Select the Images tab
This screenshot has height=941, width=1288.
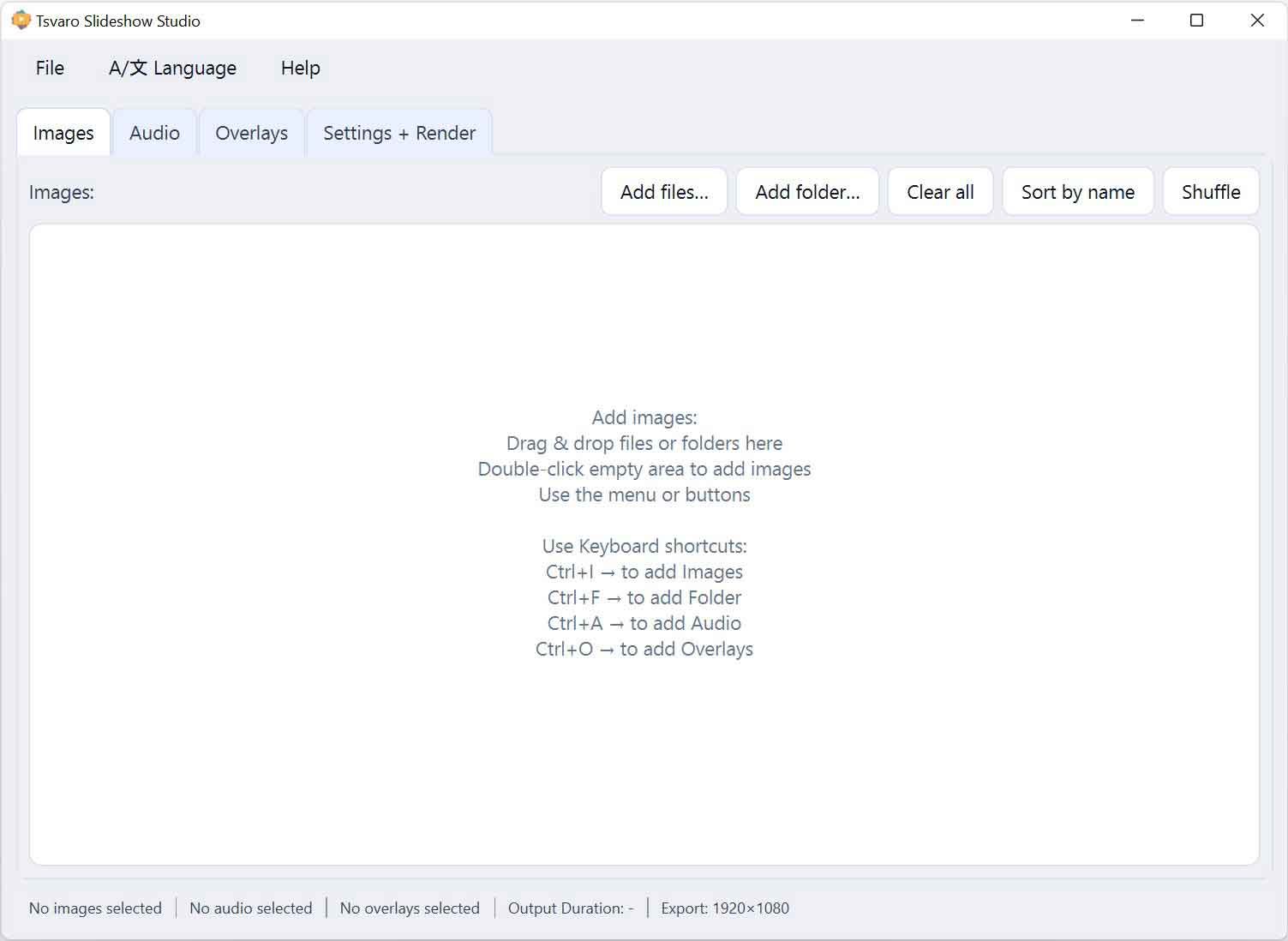pyautogui.click(x=63, y=132)
